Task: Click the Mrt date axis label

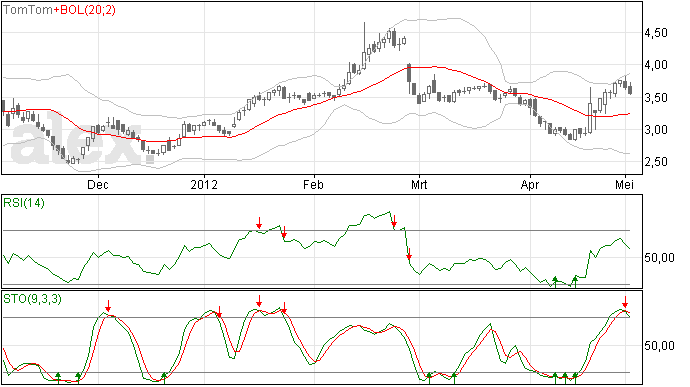Action: (x=419, y=184)
